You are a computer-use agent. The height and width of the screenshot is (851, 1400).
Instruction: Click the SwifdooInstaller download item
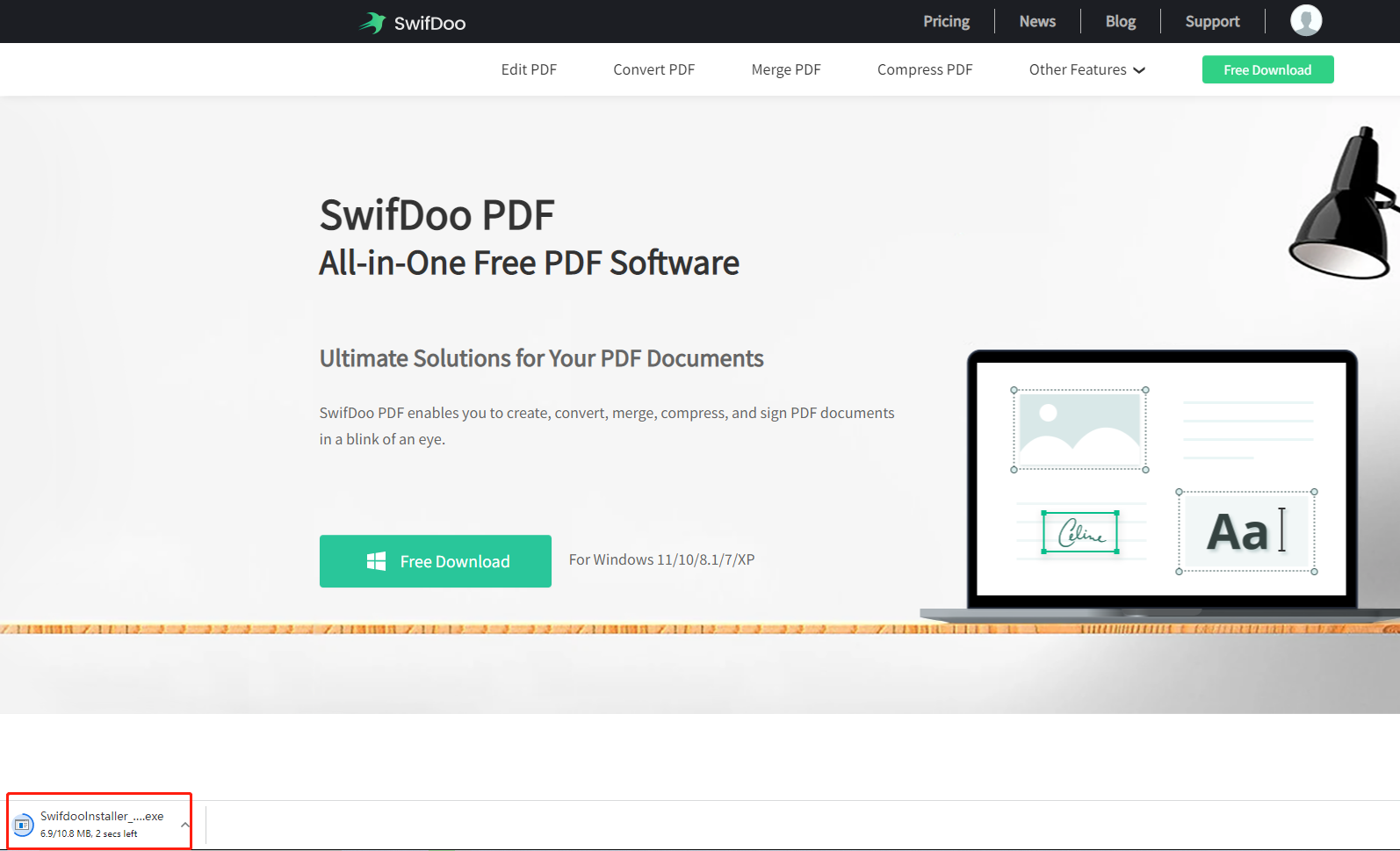coord(99,822)
